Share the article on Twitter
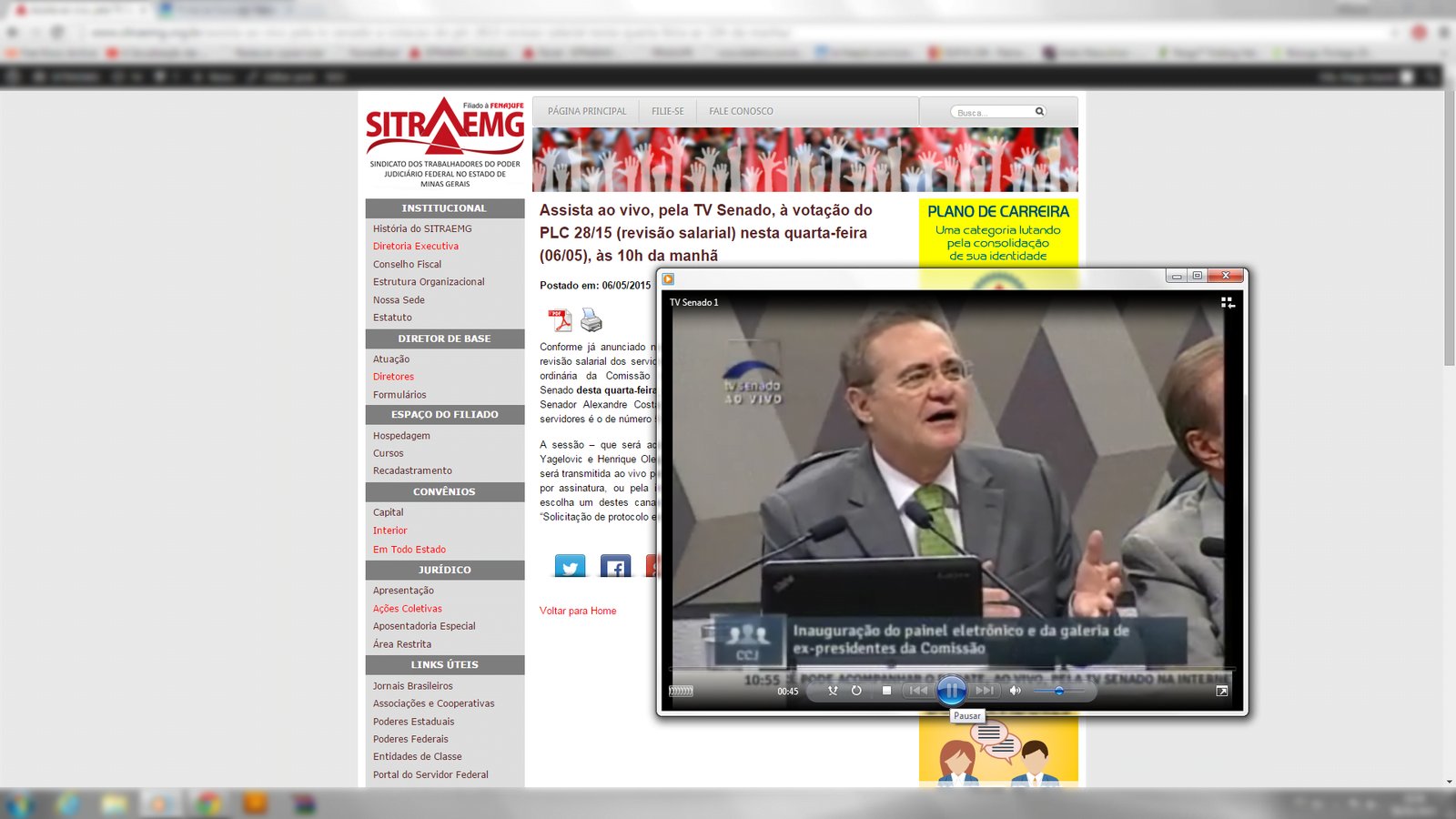 [x=571, y=566]
